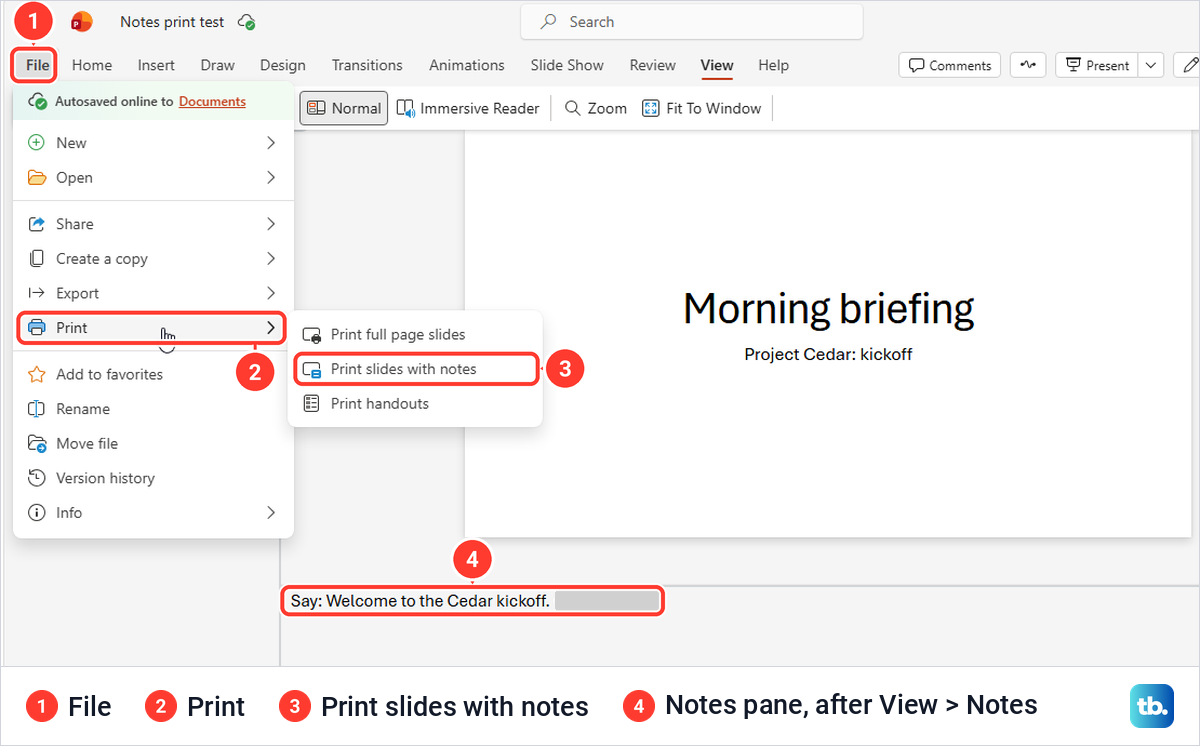Expand the Export submenu chevron
Viewport: 1200px width, 746px height.
(x=270, y=293)
